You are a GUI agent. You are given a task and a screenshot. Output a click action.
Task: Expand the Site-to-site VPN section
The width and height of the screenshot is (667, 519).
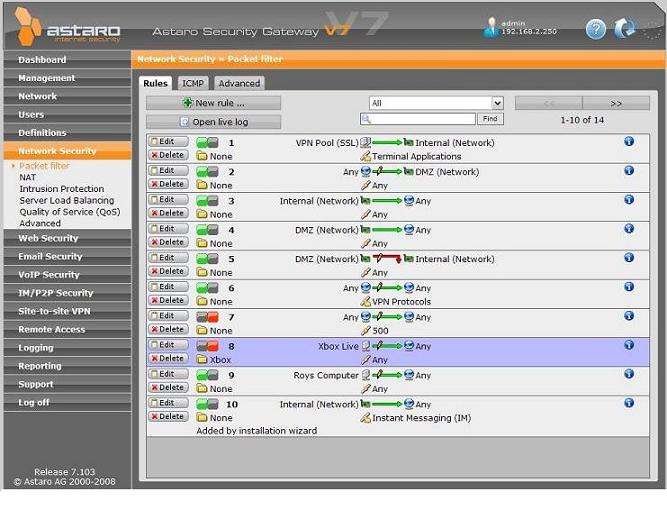pos(54,311)
